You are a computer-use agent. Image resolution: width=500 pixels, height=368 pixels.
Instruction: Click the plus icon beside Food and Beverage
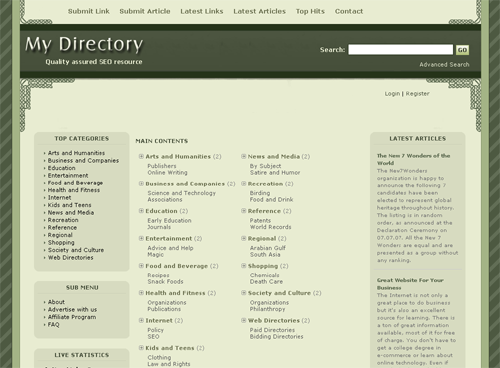(141, 266)
